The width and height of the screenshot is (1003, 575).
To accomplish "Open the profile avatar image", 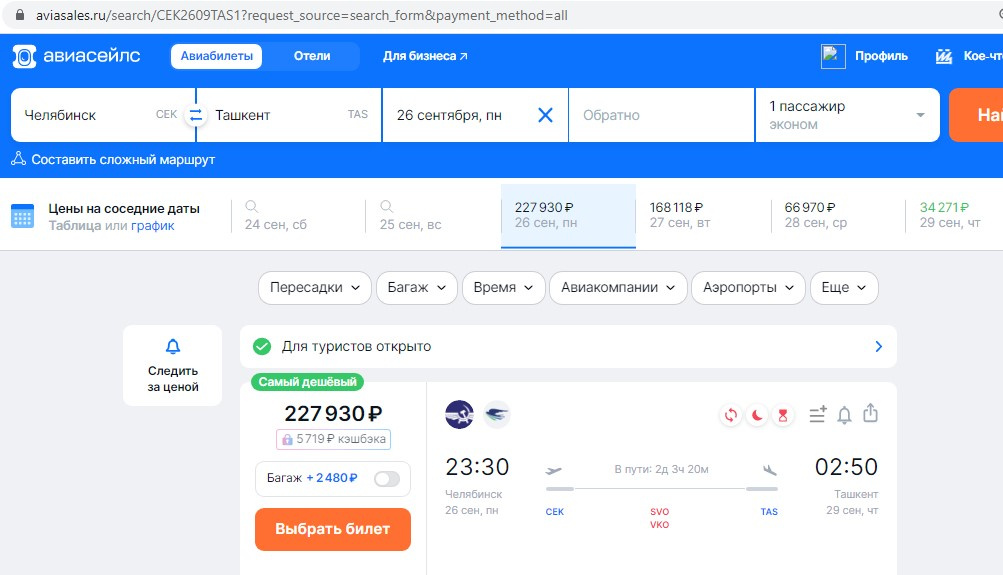I will click(x=833, y=56).
